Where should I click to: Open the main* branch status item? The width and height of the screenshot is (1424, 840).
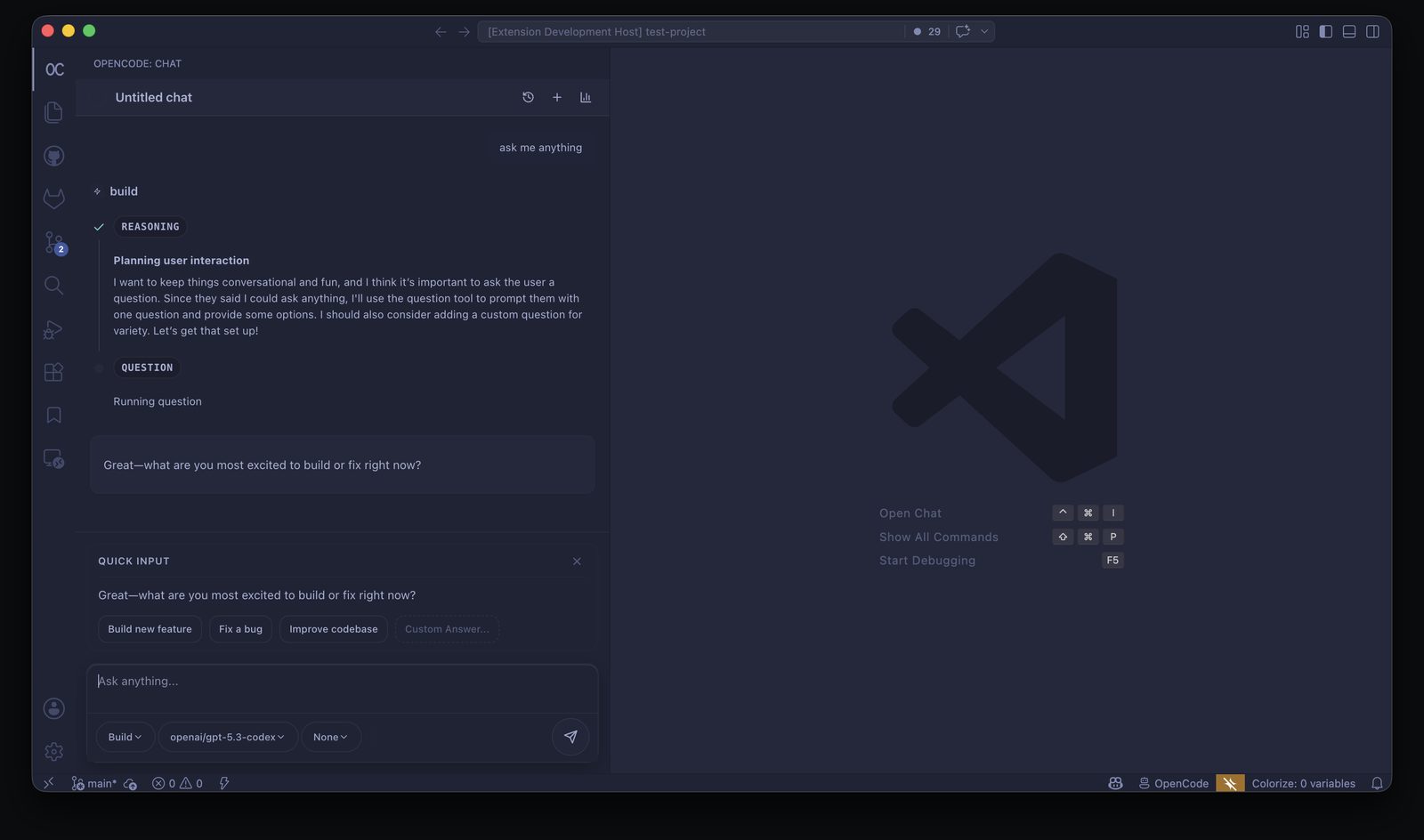tap(93, 783)
